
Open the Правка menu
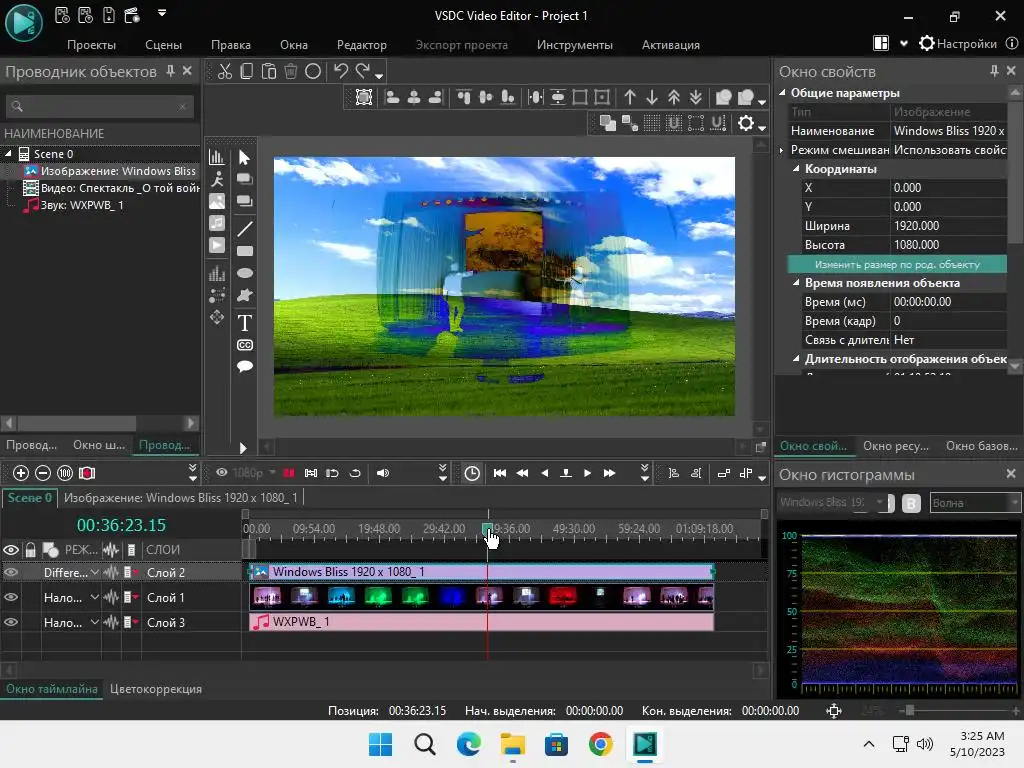click(x=231, y=44)
